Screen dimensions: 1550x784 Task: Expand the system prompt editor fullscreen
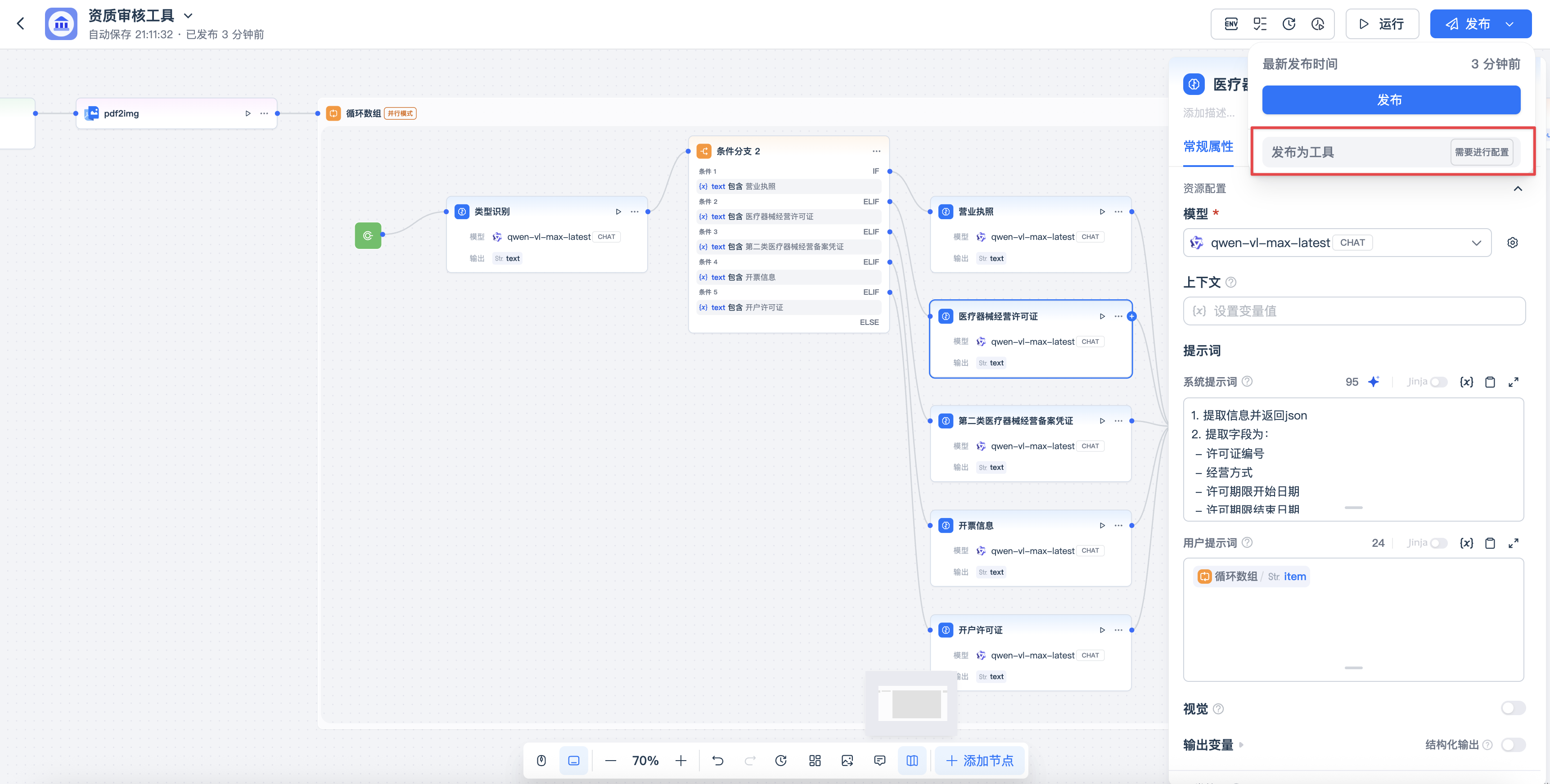pyautogui.click(x=1513, y=382)
